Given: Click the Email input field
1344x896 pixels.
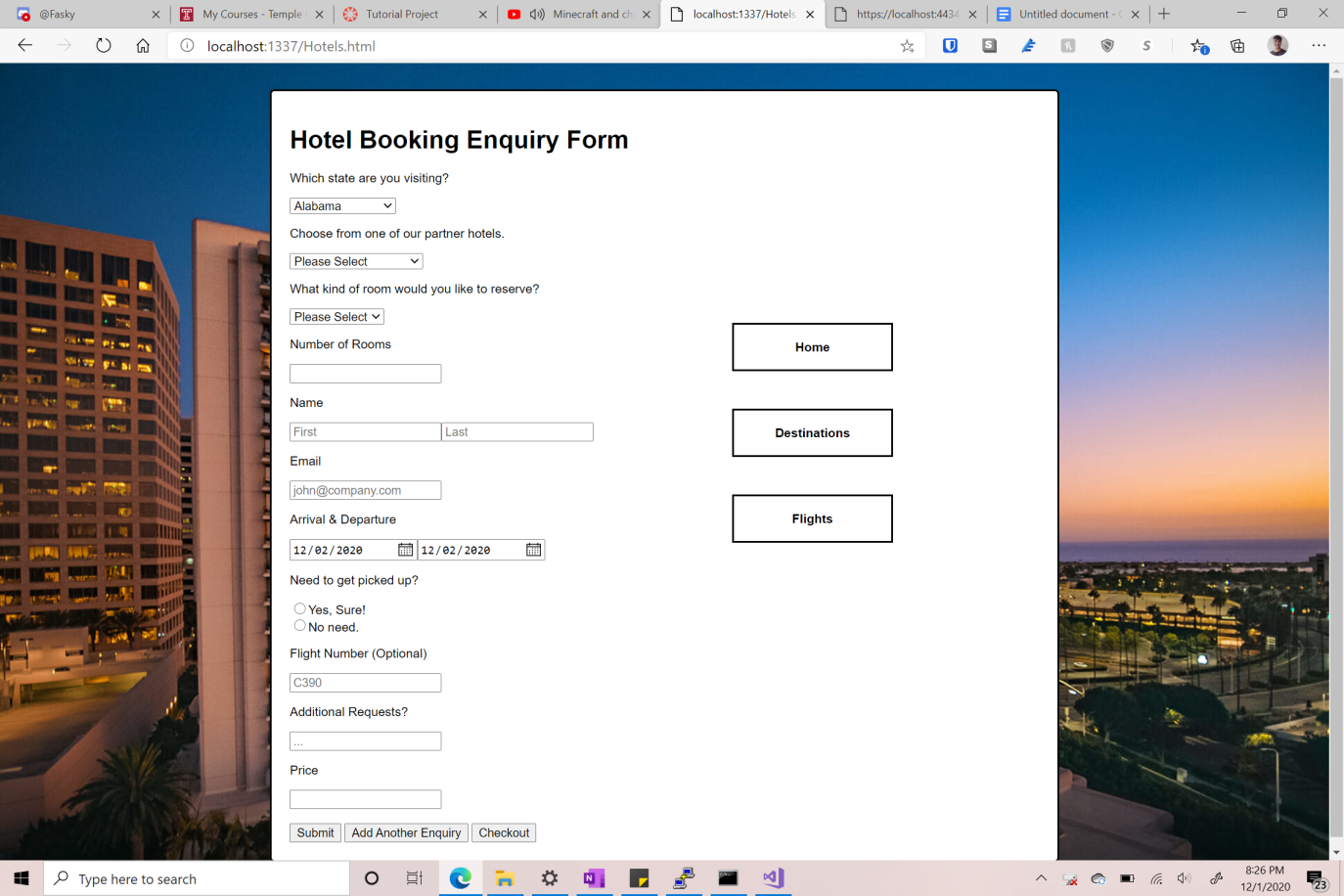Looking at the screenshot, I should coord(366,490).
